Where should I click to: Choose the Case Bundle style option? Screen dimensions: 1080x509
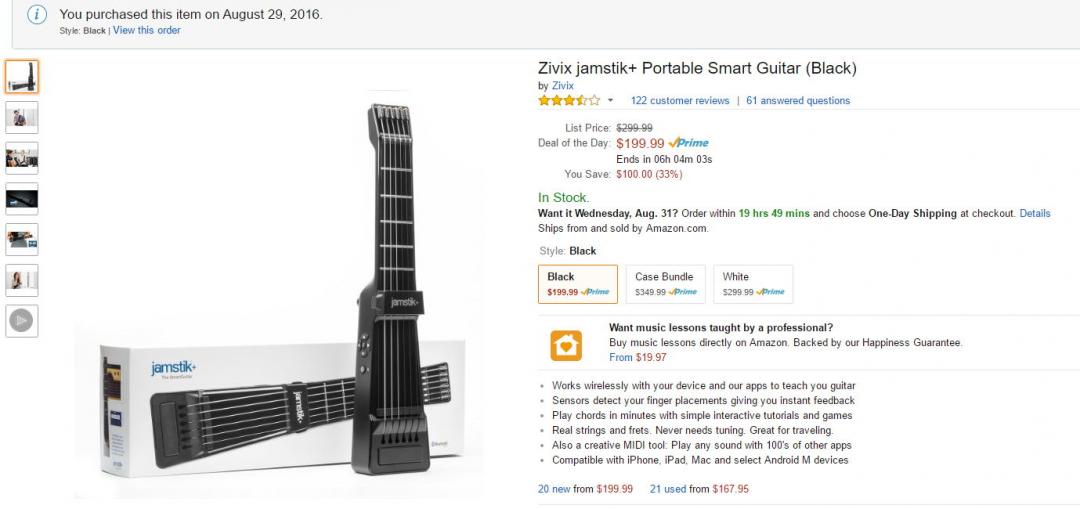tap(665, 284)
